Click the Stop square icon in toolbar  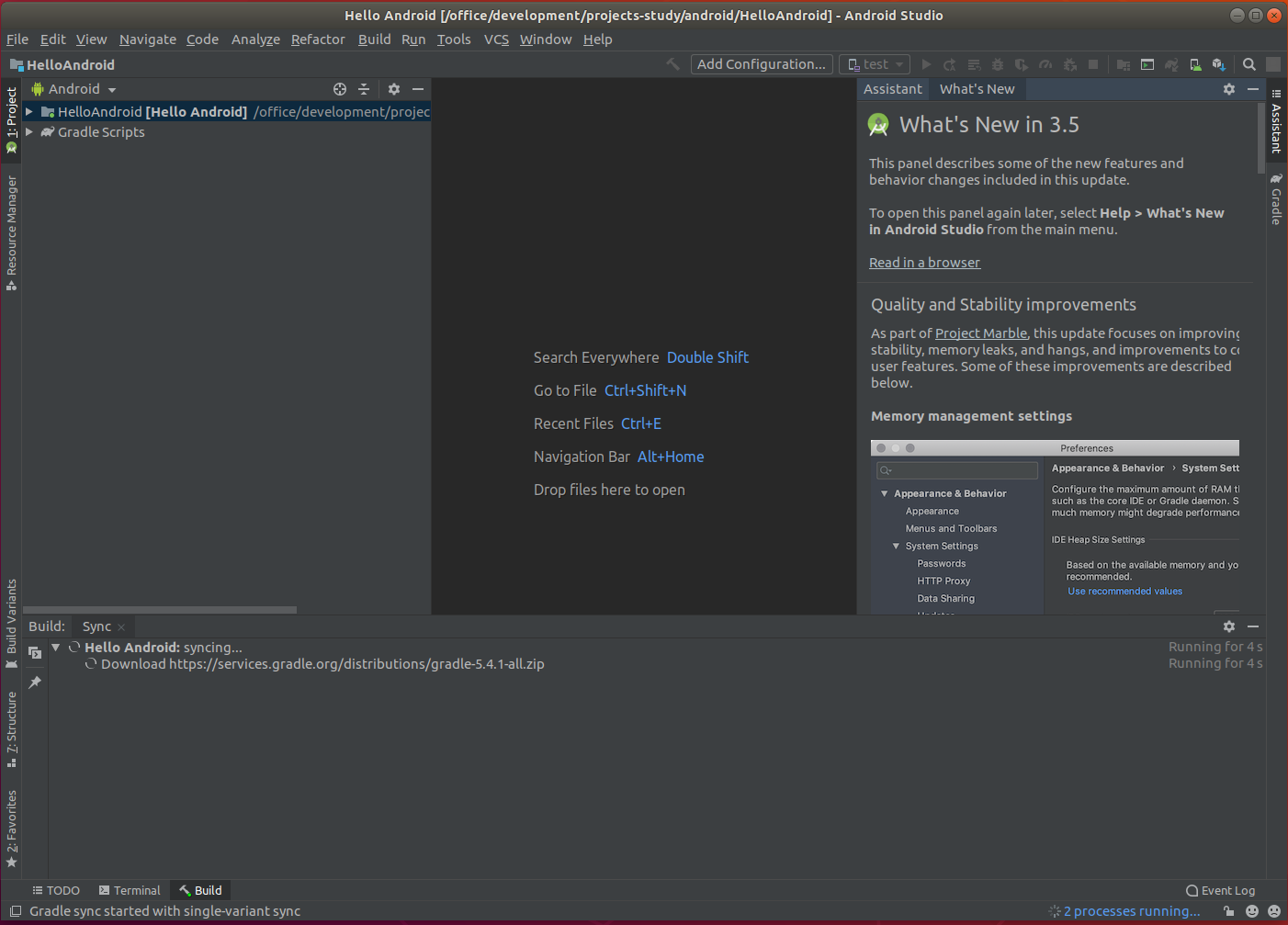[x=1093, y=64]
